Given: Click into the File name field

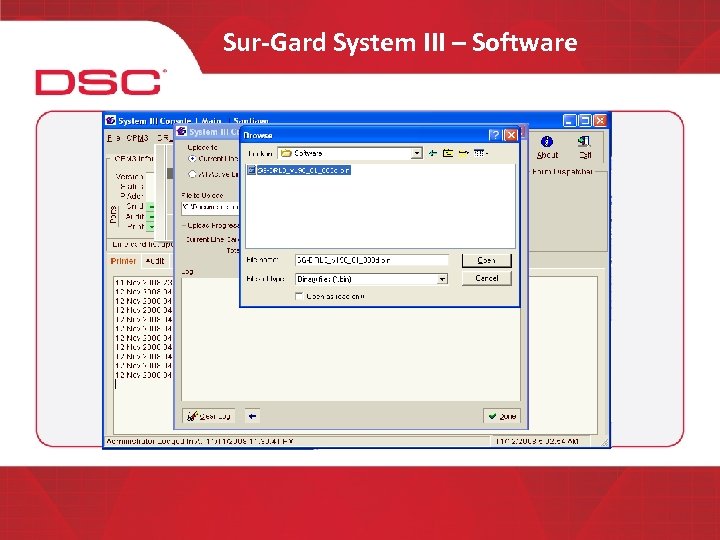Looking at the screenshot, I should click(x=371, y=260).
